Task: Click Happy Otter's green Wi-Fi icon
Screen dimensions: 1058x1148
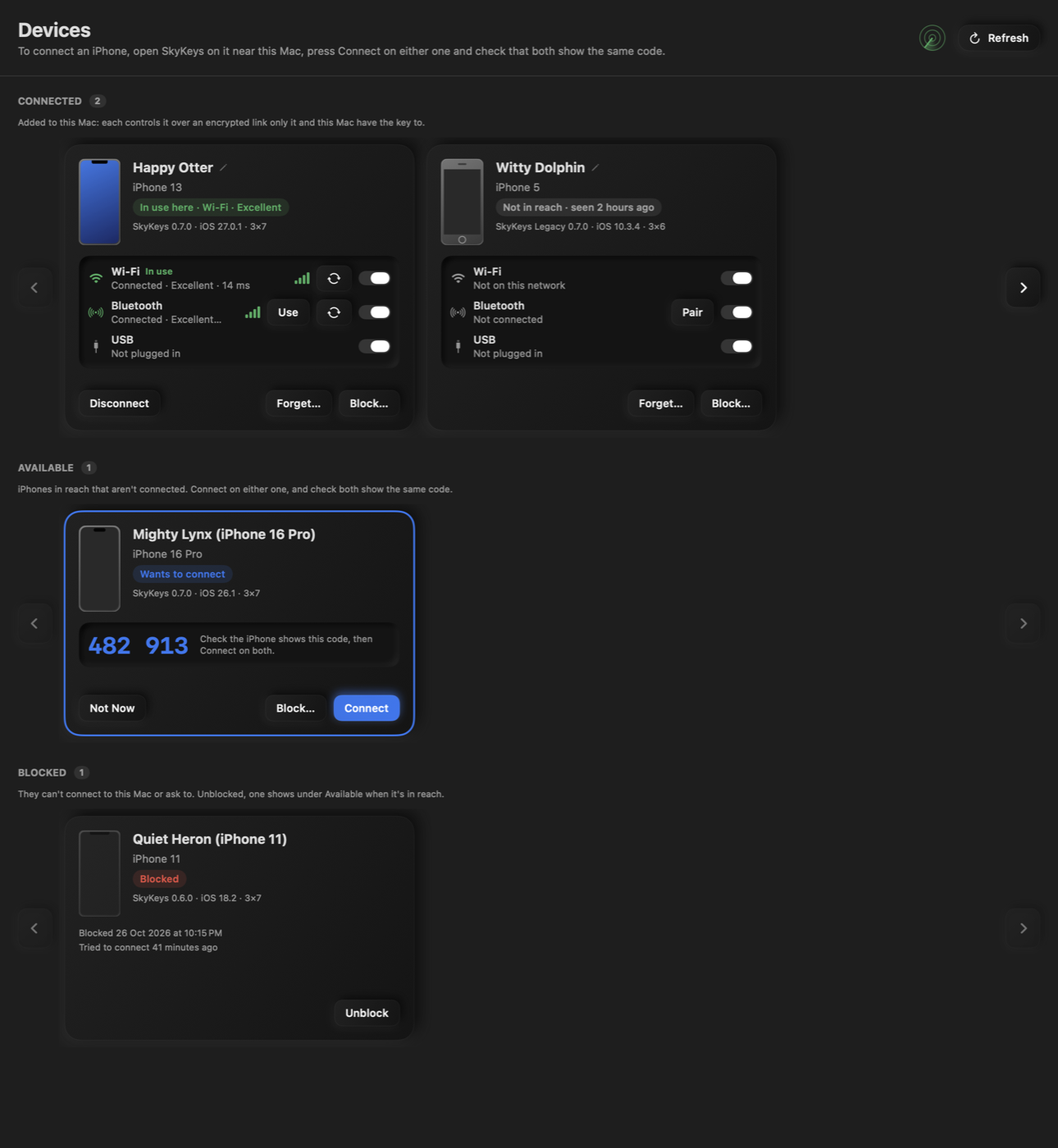Action: [x=96, y=278]
